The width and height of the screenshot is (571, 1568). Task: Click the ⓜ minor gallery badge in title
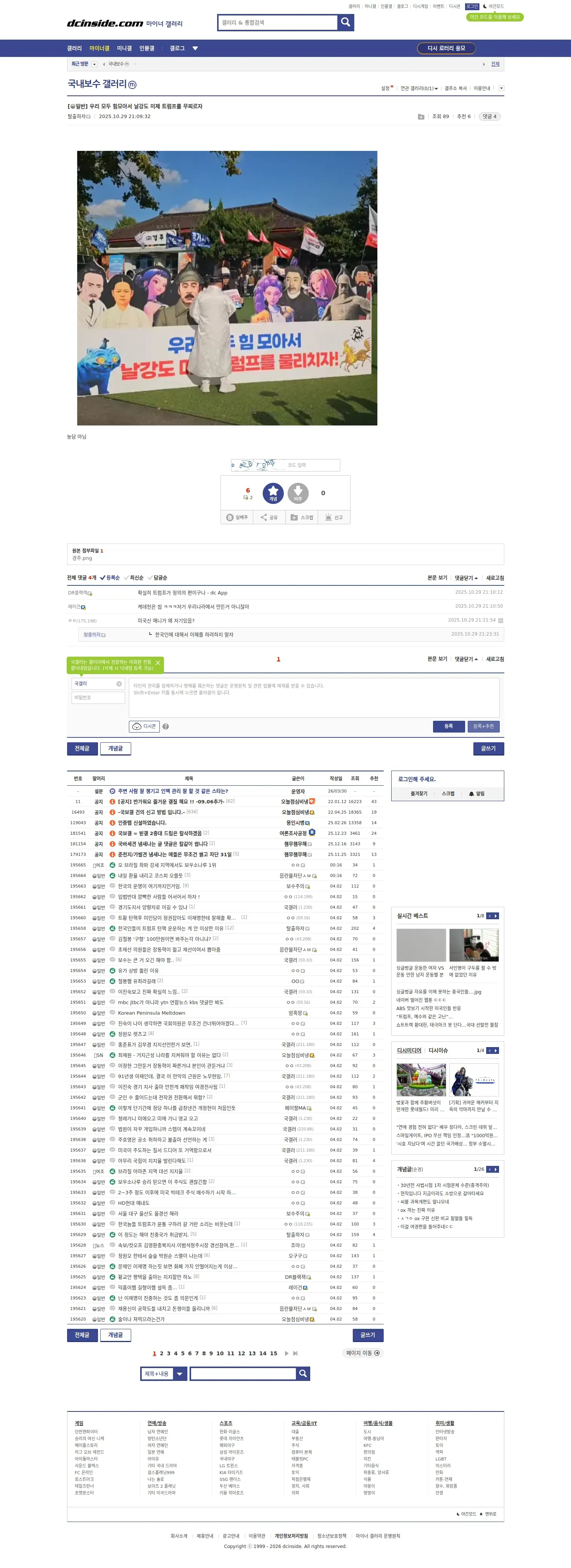point(133,84)
